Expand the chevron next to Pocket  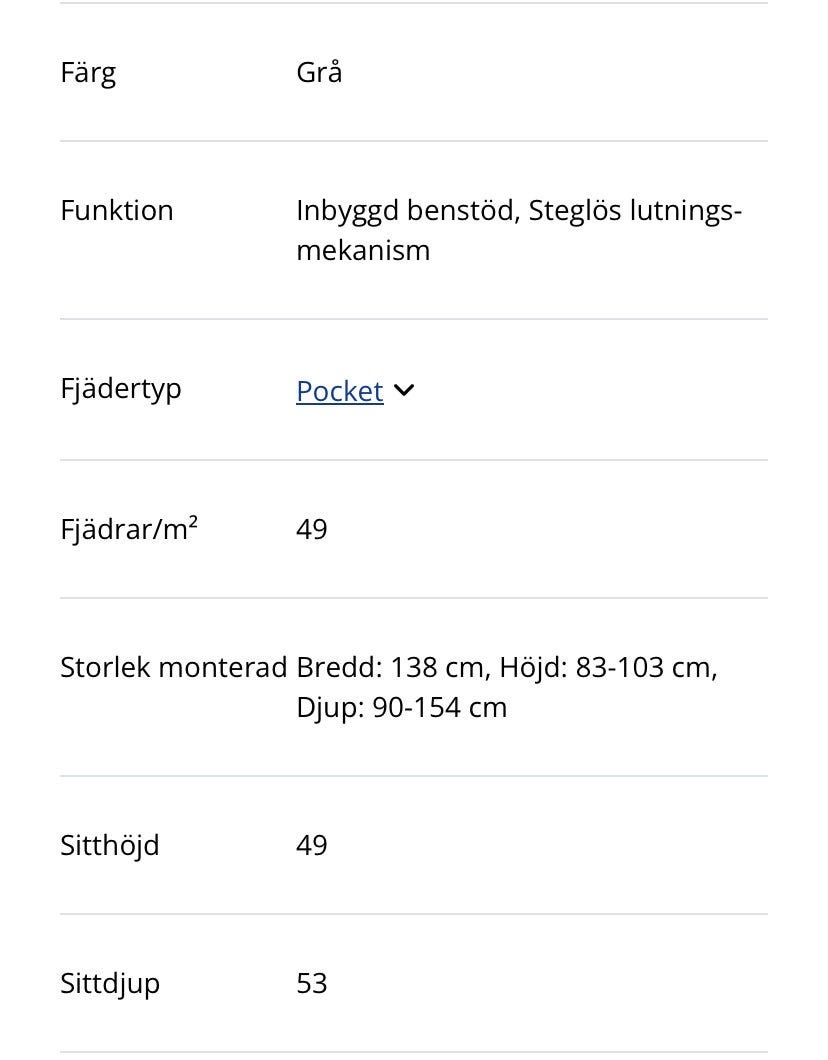[x=404, y=391]
